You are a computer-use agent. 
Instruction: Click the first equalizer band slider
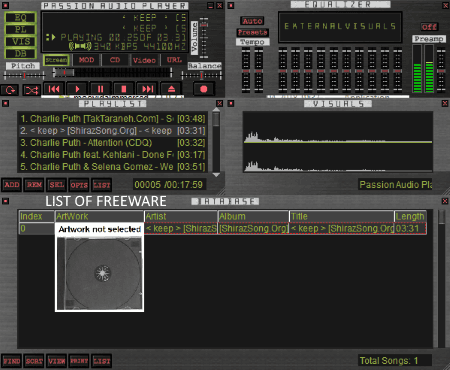click(x=283, y=70)
